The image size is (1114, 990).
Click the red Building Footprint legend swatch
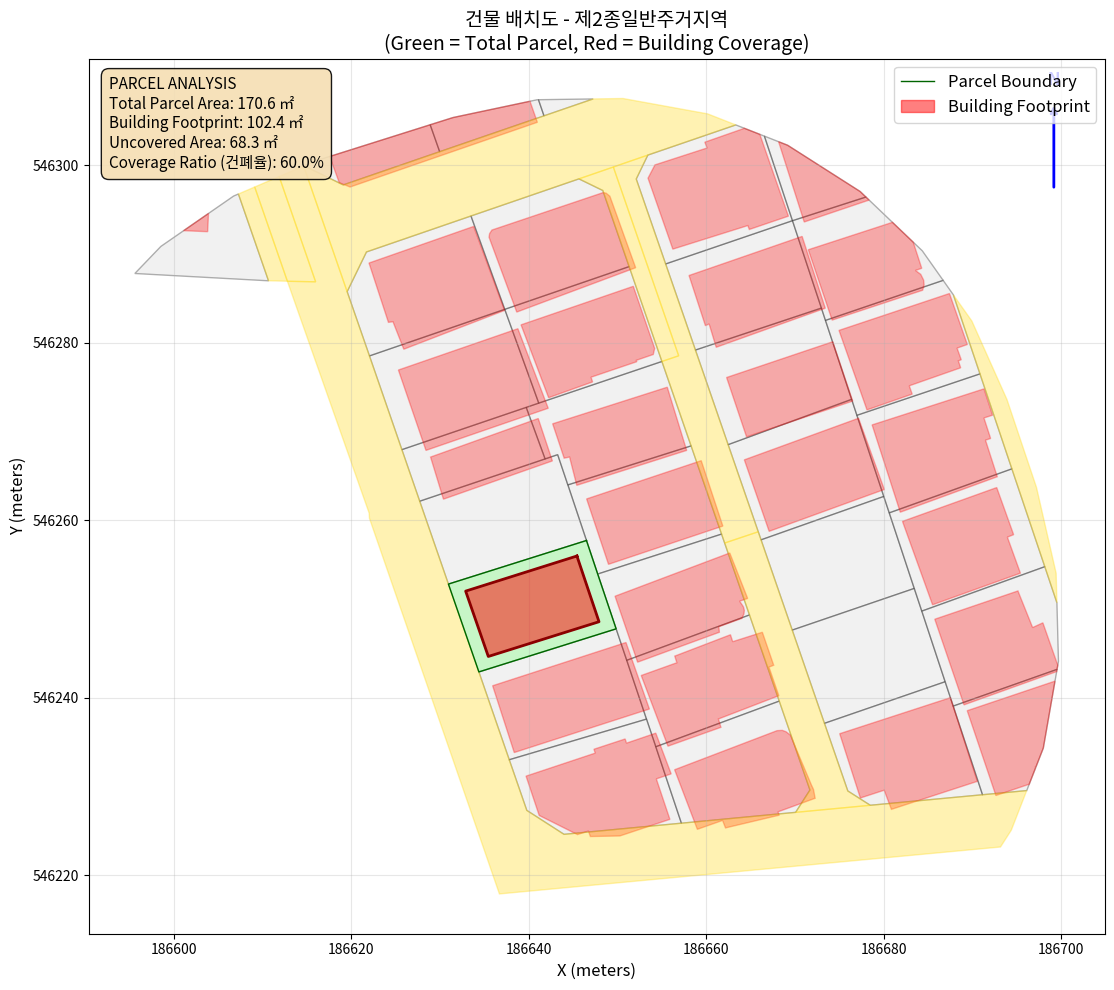click(918, 106)
